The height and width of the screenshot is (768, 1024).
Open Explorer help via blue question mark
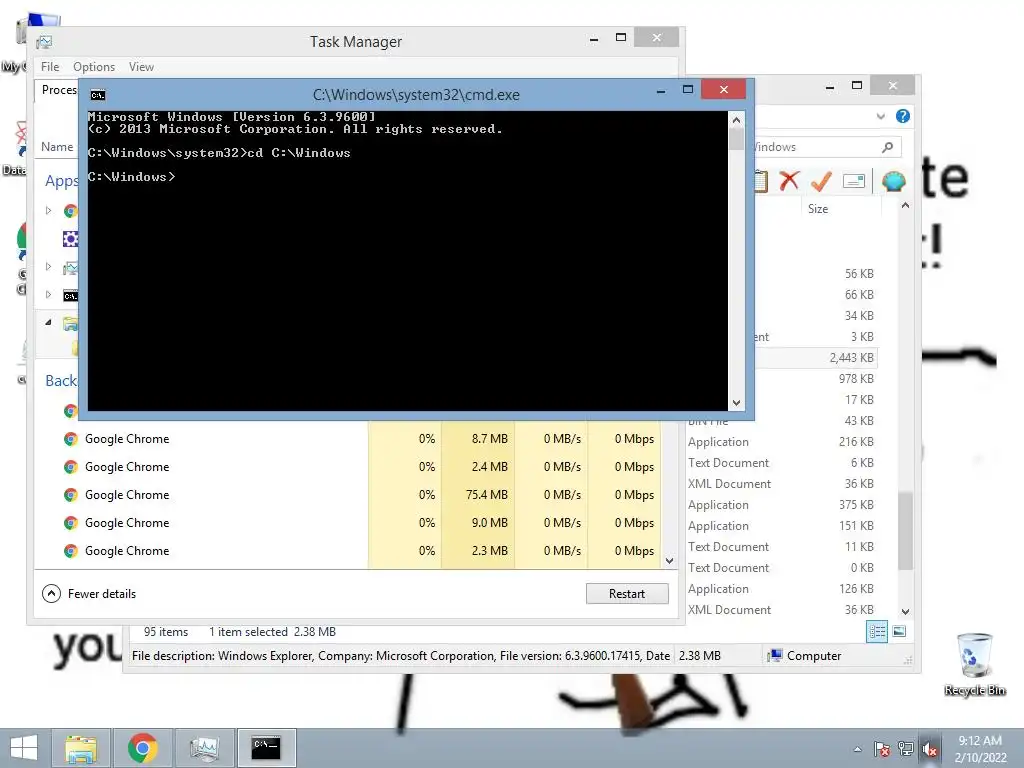[903, 116]
